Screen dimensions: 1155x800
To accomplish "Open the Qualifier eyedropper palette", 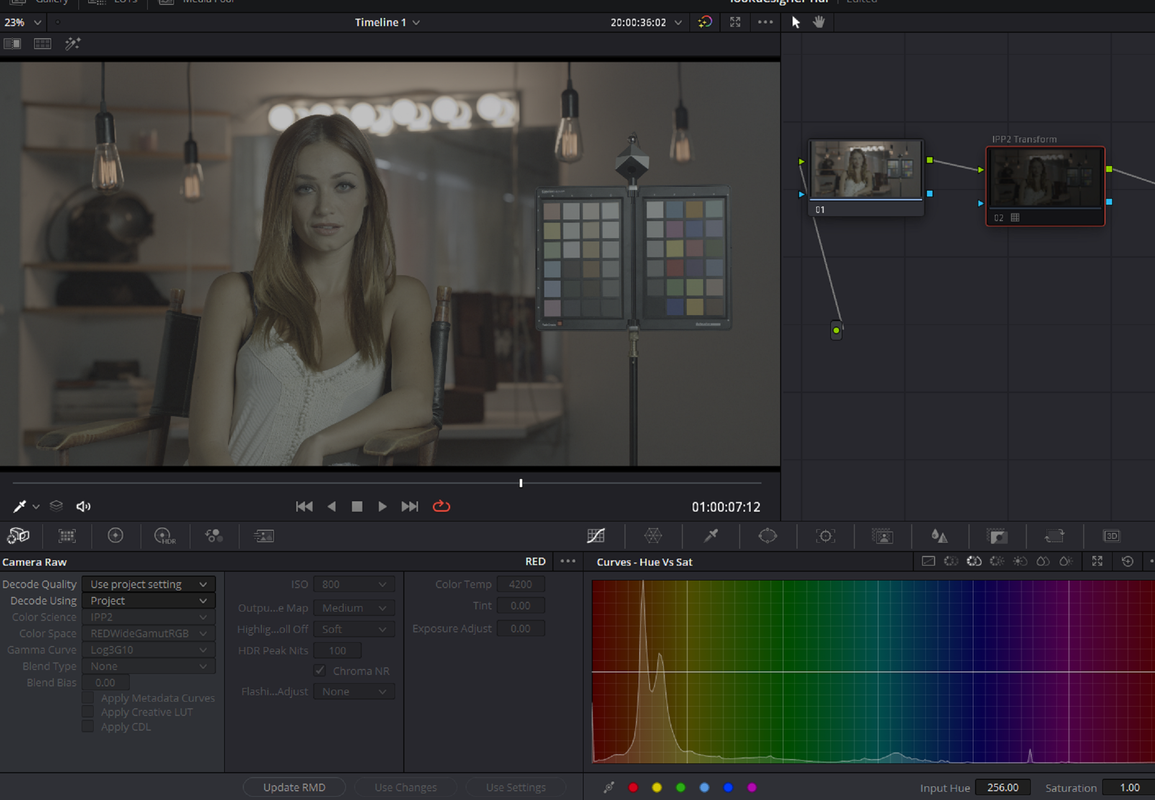I will click(x=711, y=536).
